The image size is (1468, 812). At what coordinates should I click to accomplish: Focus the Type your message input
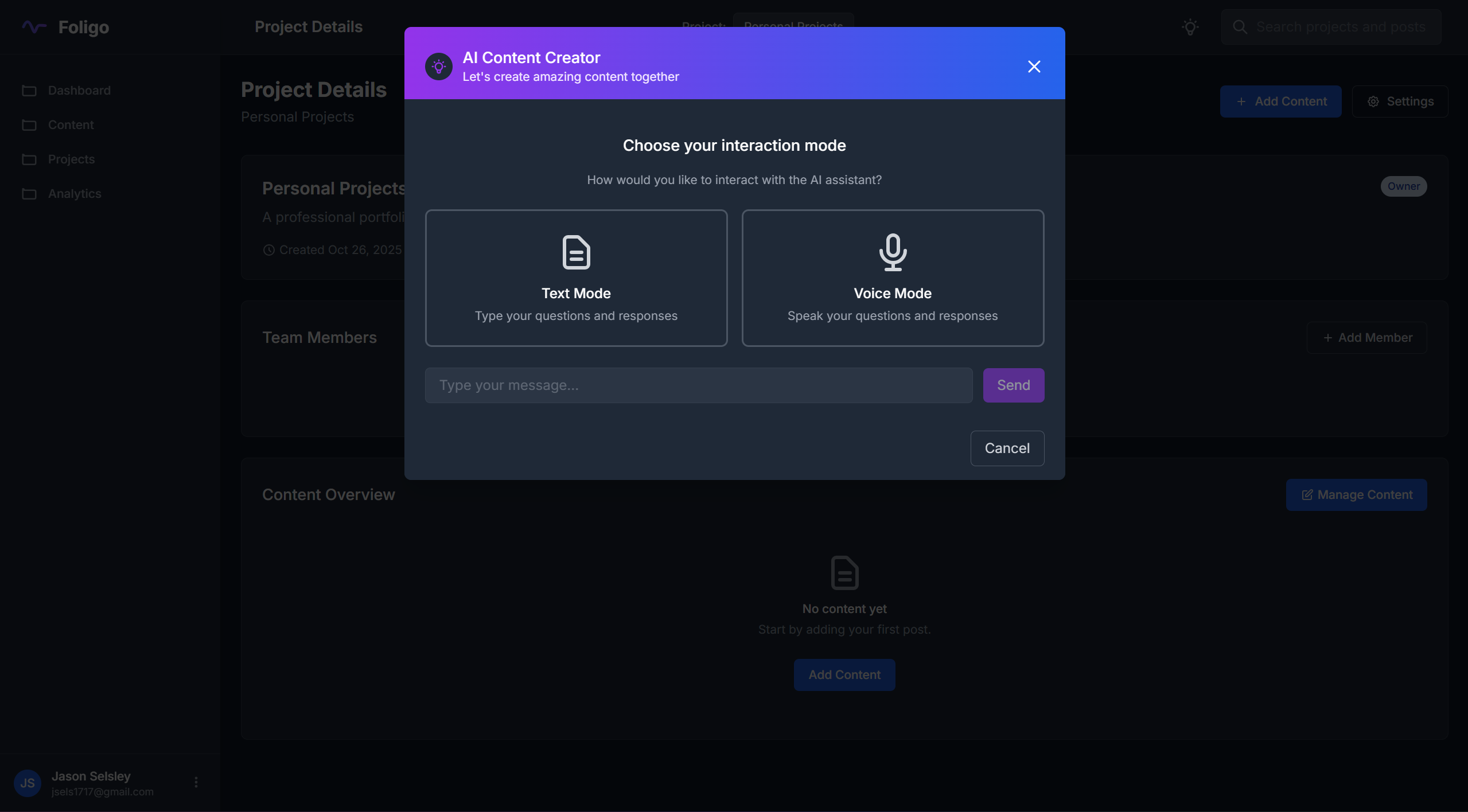(698, 385)
